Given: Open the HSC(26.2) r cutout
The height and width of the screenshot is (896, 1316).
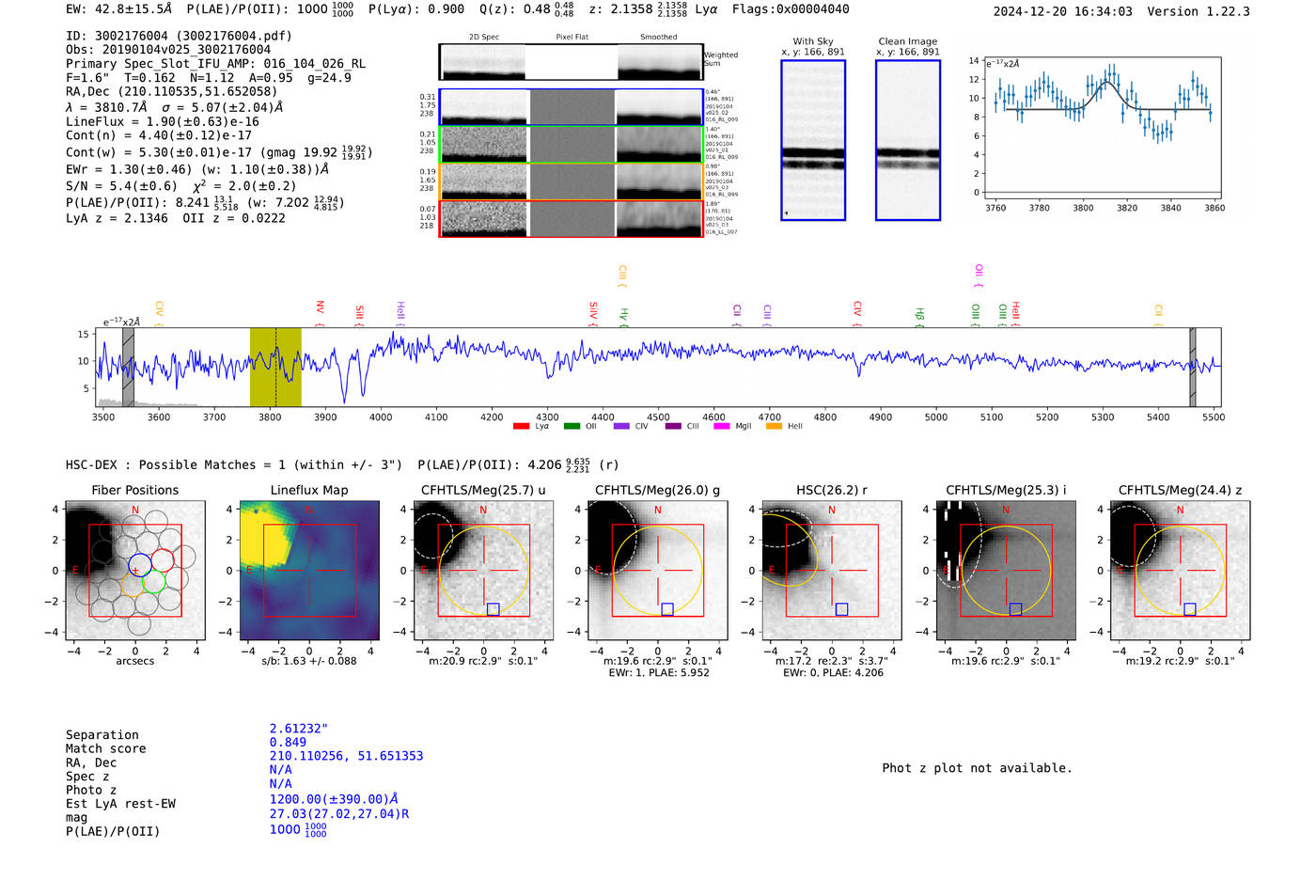Looking at the screenshot, I should (x=832, y=571).
